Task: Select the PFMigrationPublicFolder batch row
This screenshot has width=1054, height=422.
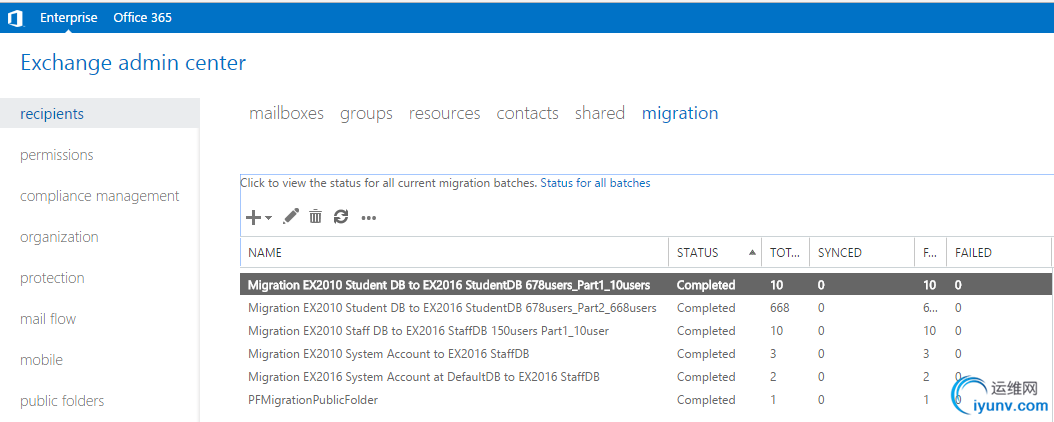Action: (x=313, y=400)
